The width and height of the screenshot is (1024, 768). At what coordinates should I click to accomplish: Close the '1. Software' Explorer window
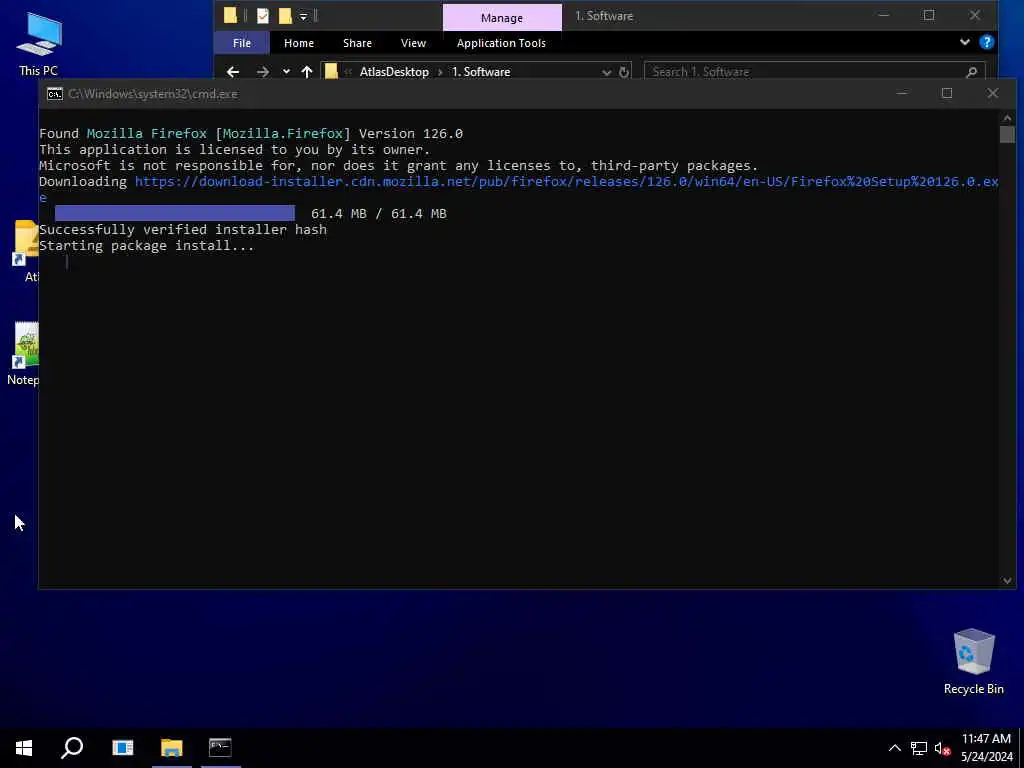point(974,16)
